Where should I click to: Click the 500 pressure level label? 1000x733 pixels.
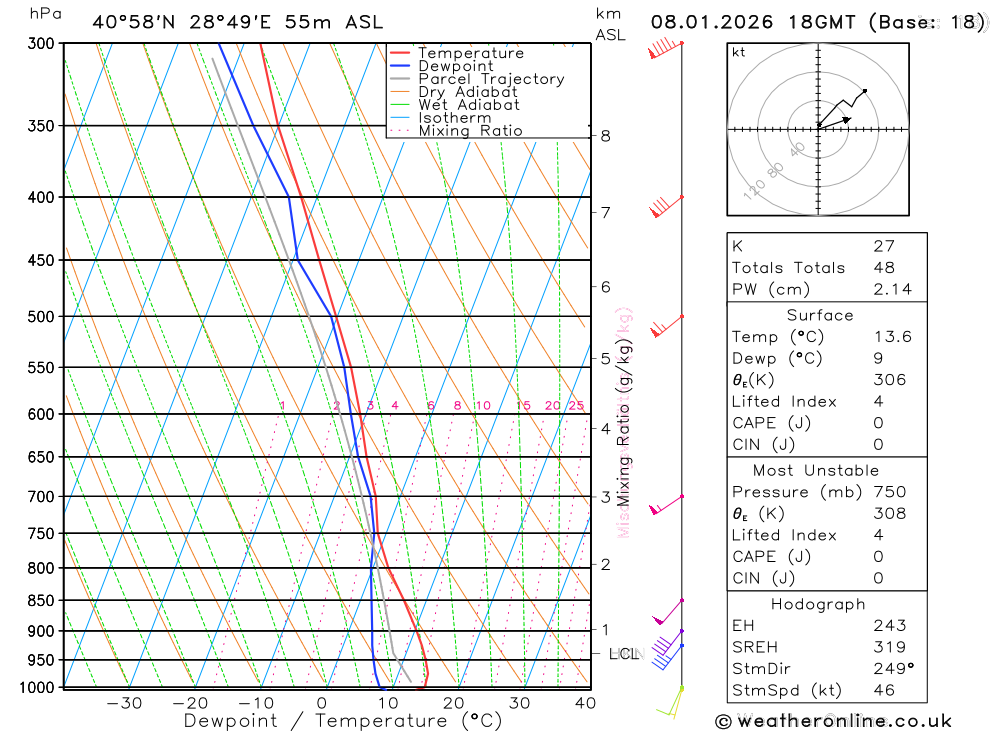pos(41,316)
